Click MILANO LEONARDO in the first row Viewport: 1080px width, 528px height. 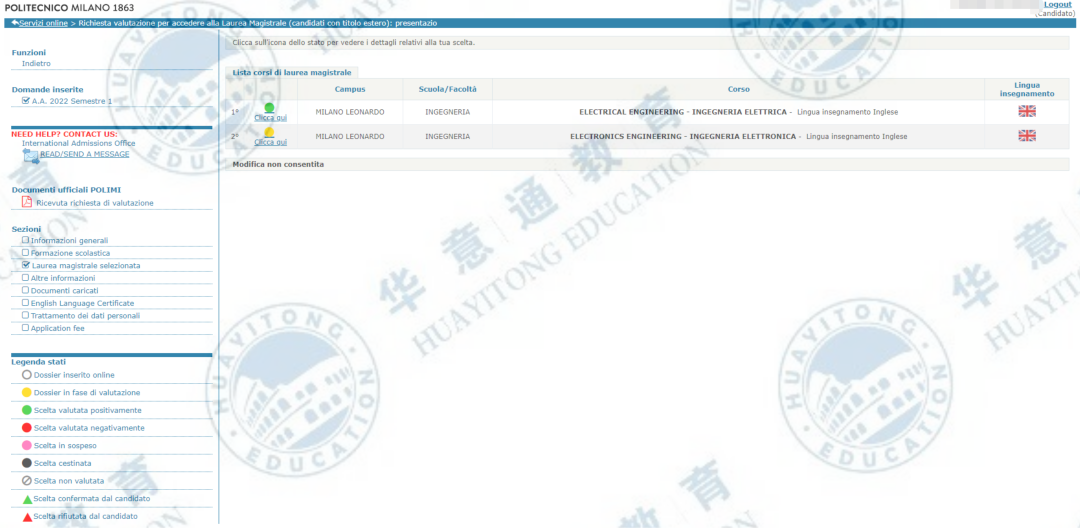coord(350,112)
